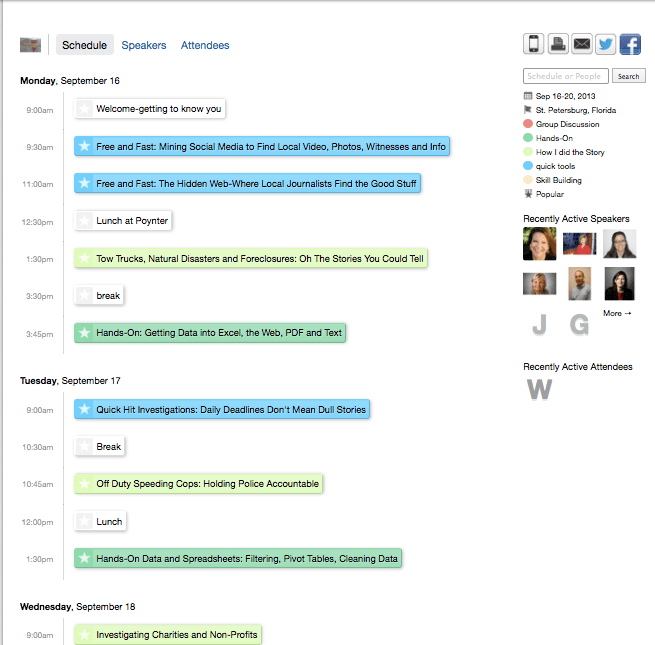Click the email envelope icon
The width and height of the screenshot is (655, 645).
point(582,44)
